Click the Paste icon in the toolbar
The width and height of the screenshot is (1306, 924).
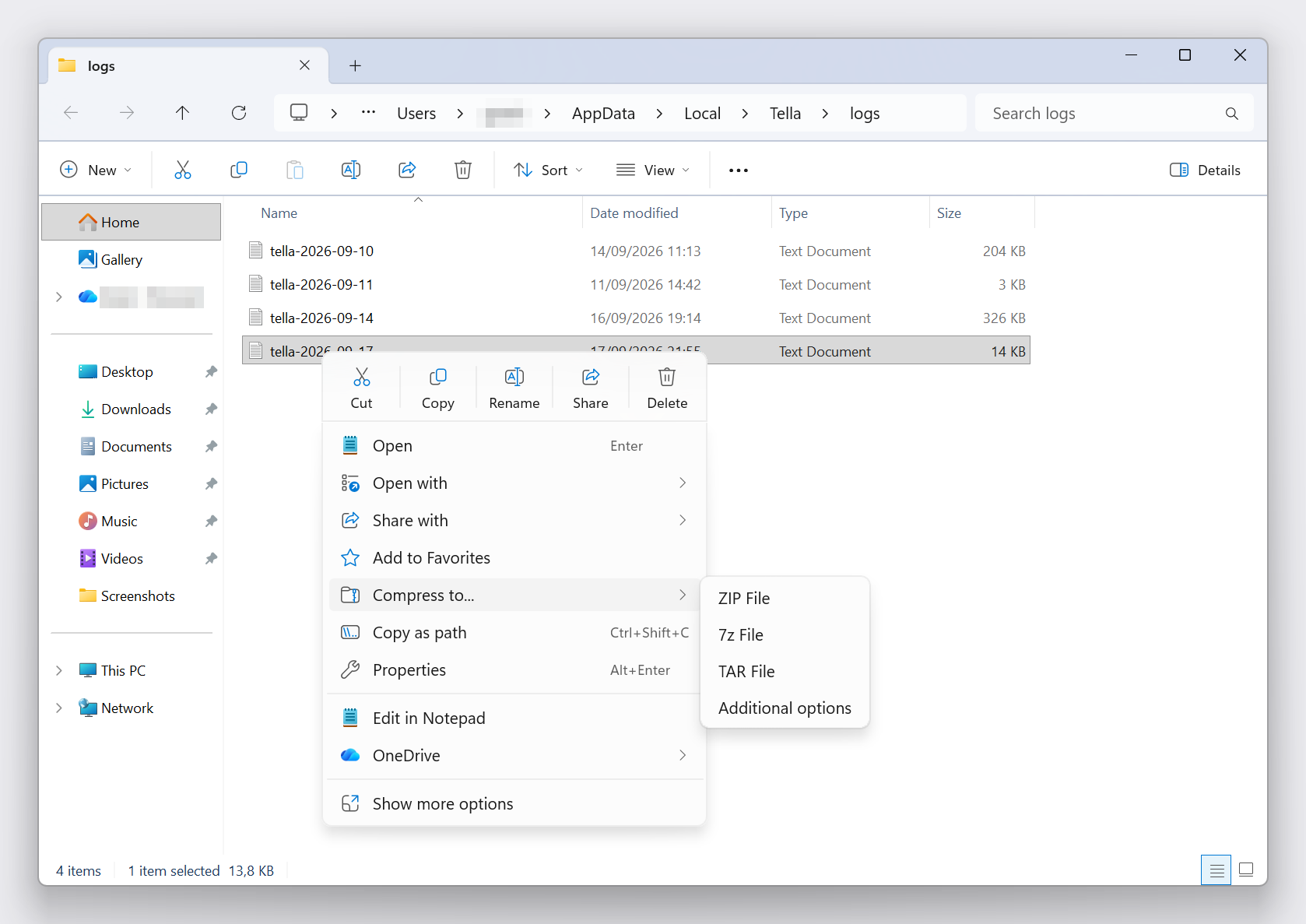(x=295, y=170)
